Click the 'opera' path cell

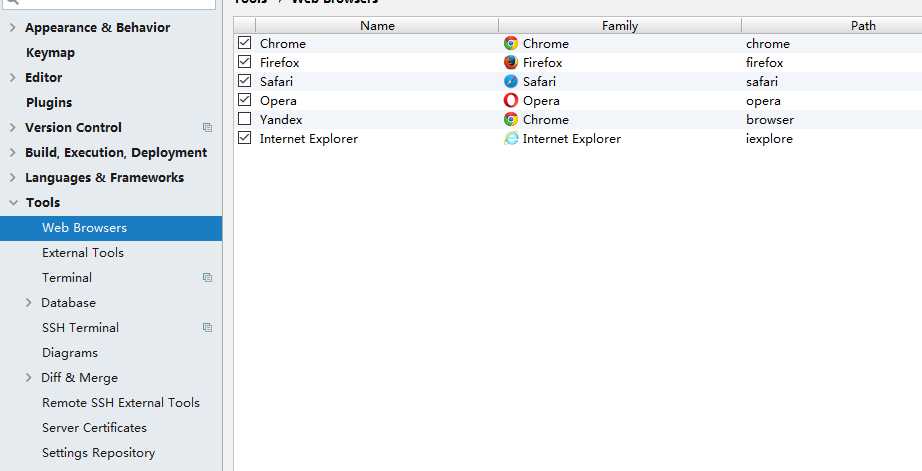tap(831, 101)
